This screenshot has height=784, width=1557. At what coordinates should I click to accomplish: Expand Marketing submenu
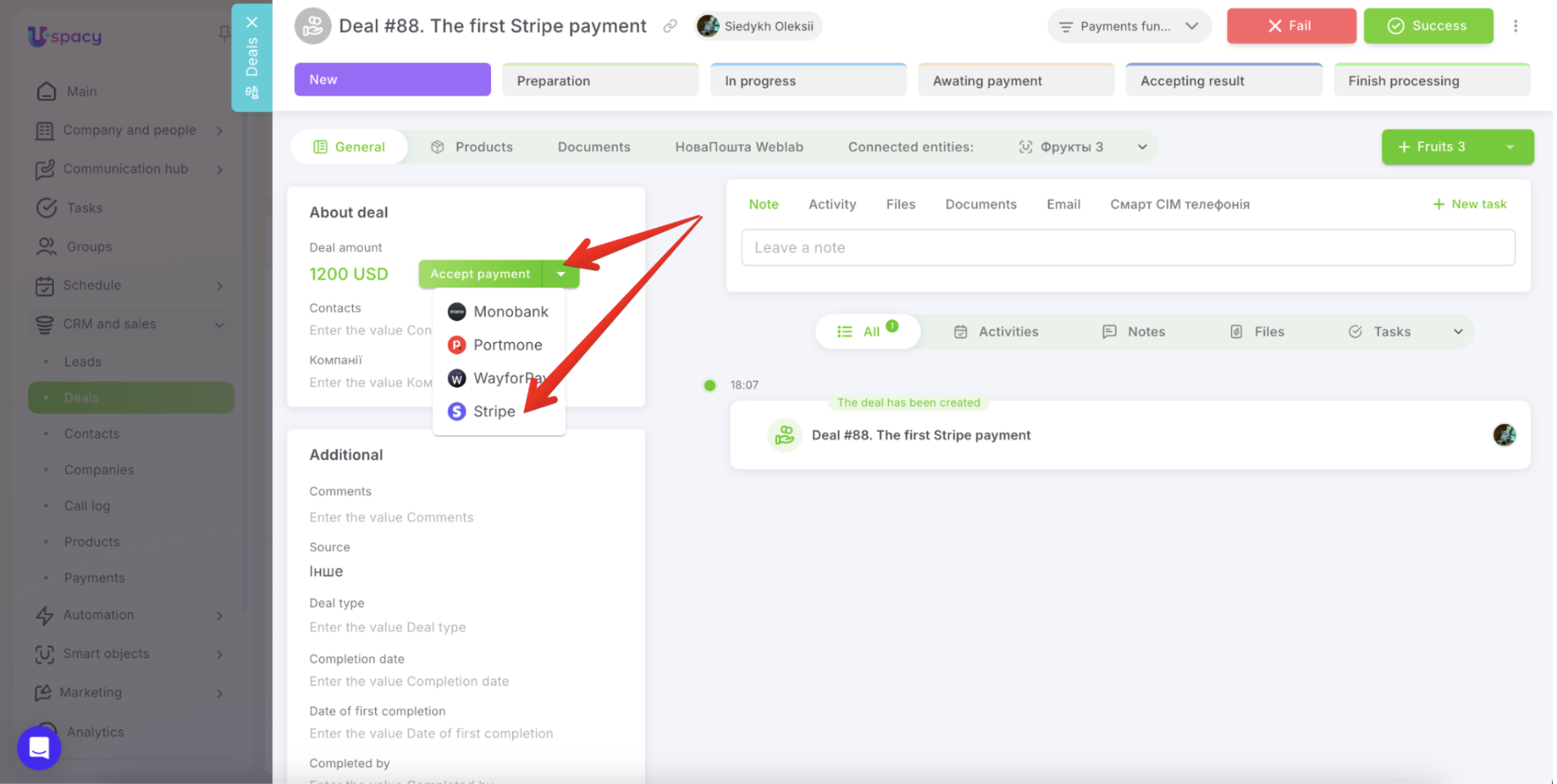[220, 693]
